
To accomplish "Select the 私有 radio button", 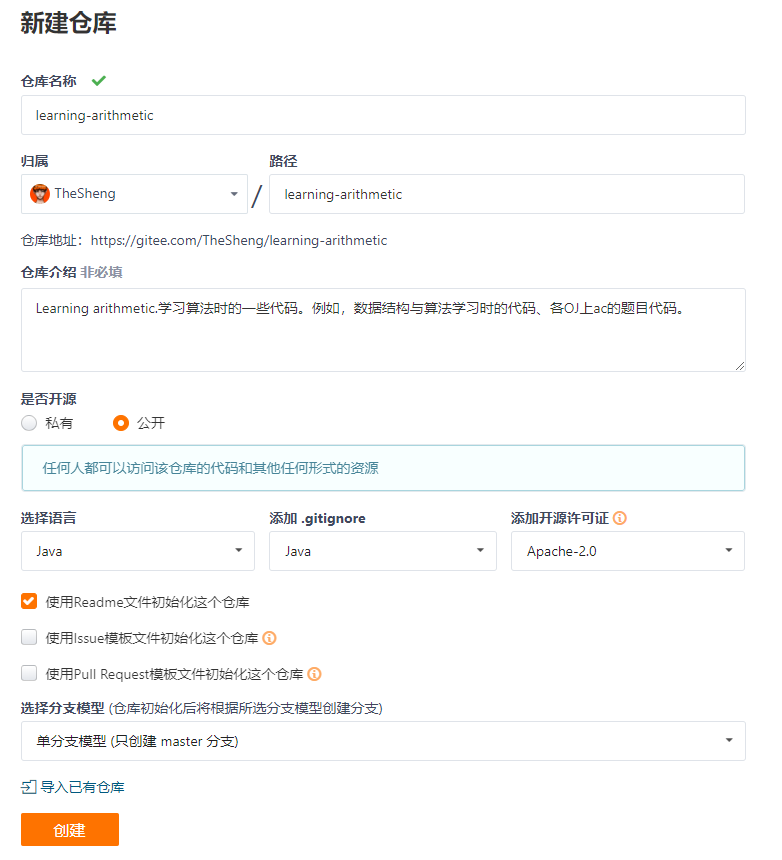I will tap(29, 423).
